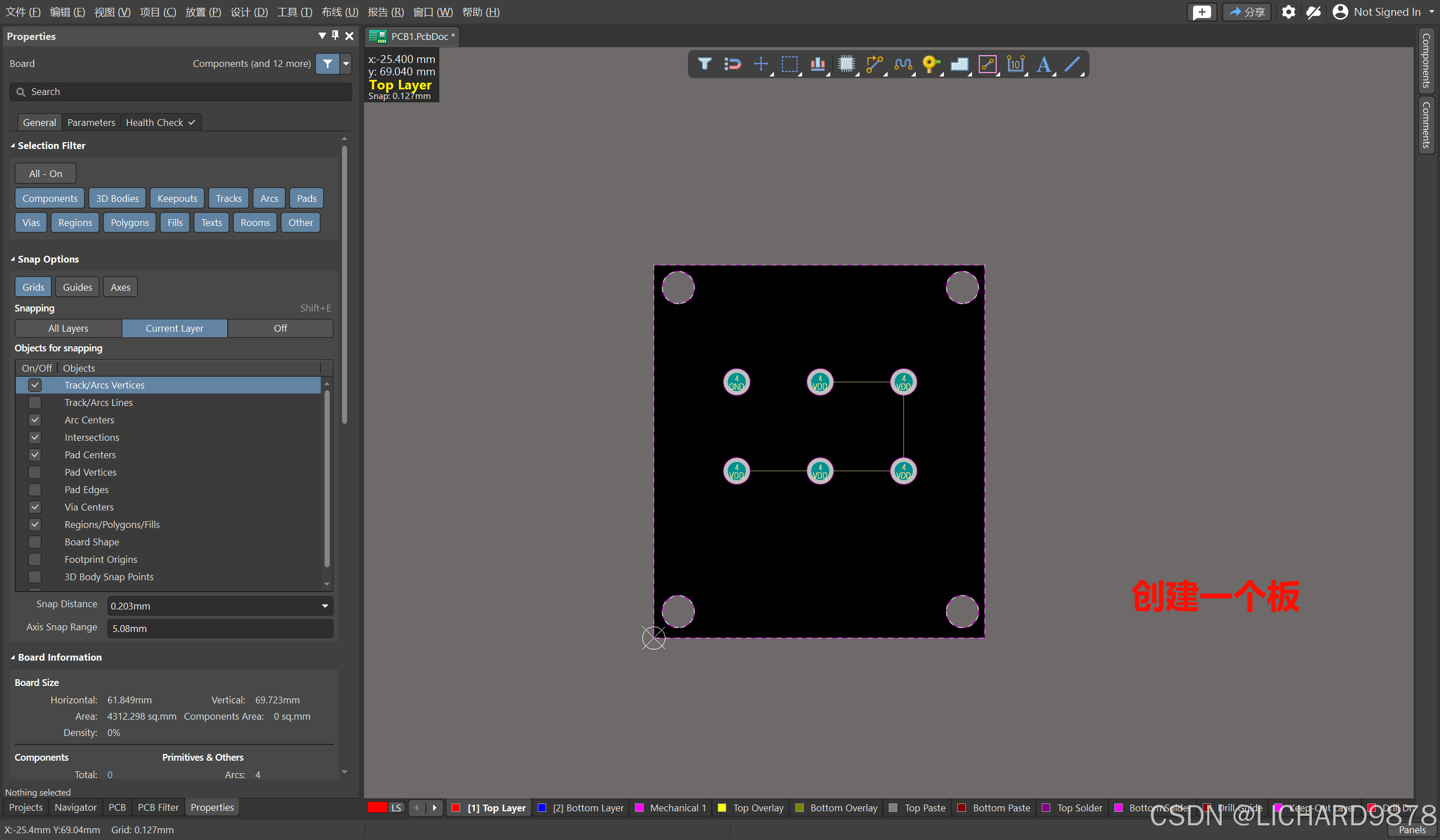Select the Place Component chip icon
The height and width of the screenshot is (840, 1440).
click(x=845, y=64)
